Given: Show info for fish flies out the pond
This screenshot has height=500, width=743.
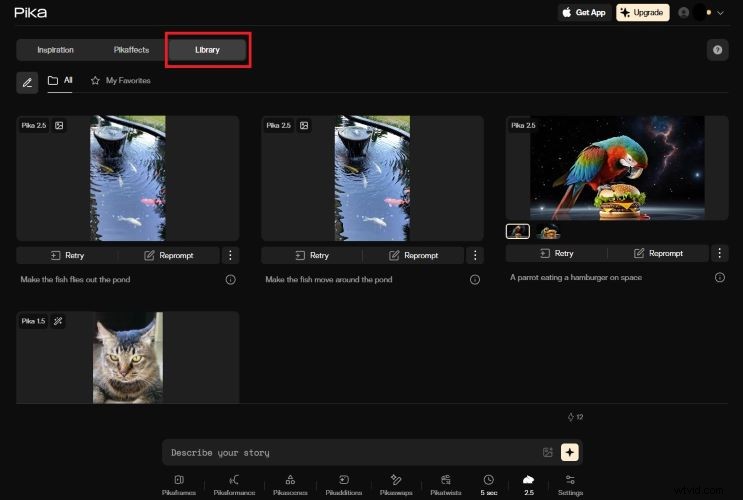Looking at the screenshot, I should click(230, 280).
